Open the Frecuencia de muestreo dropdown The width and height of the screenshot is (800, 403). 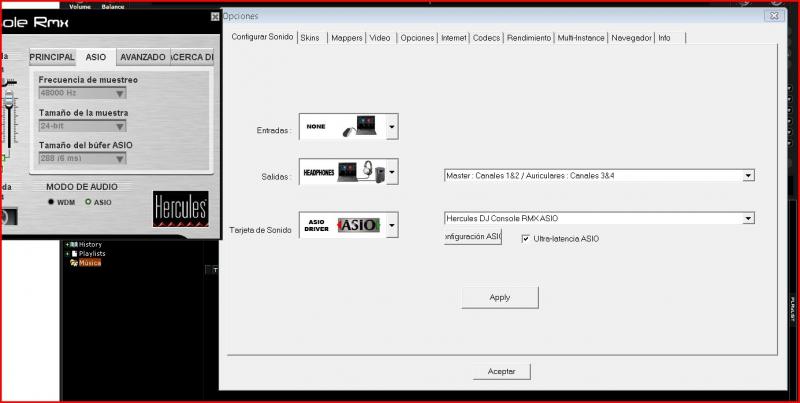pos(120,93)
